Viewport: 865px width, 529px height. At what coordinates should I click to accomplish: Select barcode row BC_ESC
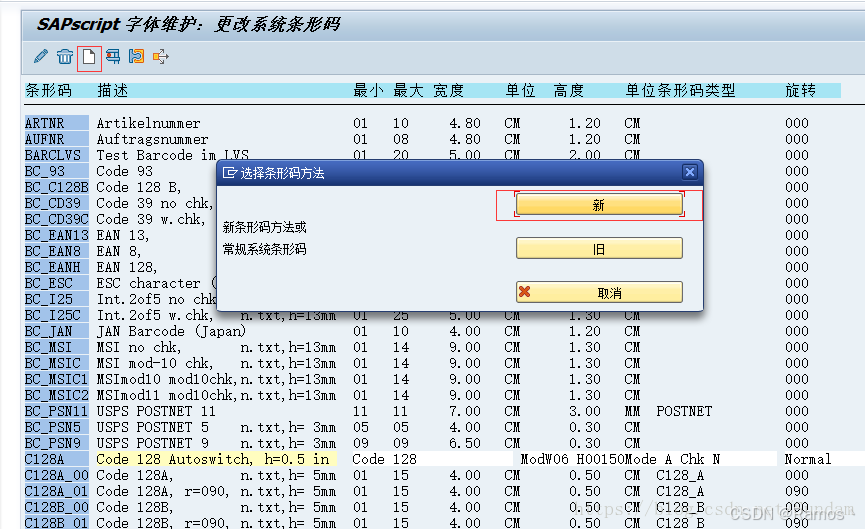pyautogui.click(x=56, y=282)
